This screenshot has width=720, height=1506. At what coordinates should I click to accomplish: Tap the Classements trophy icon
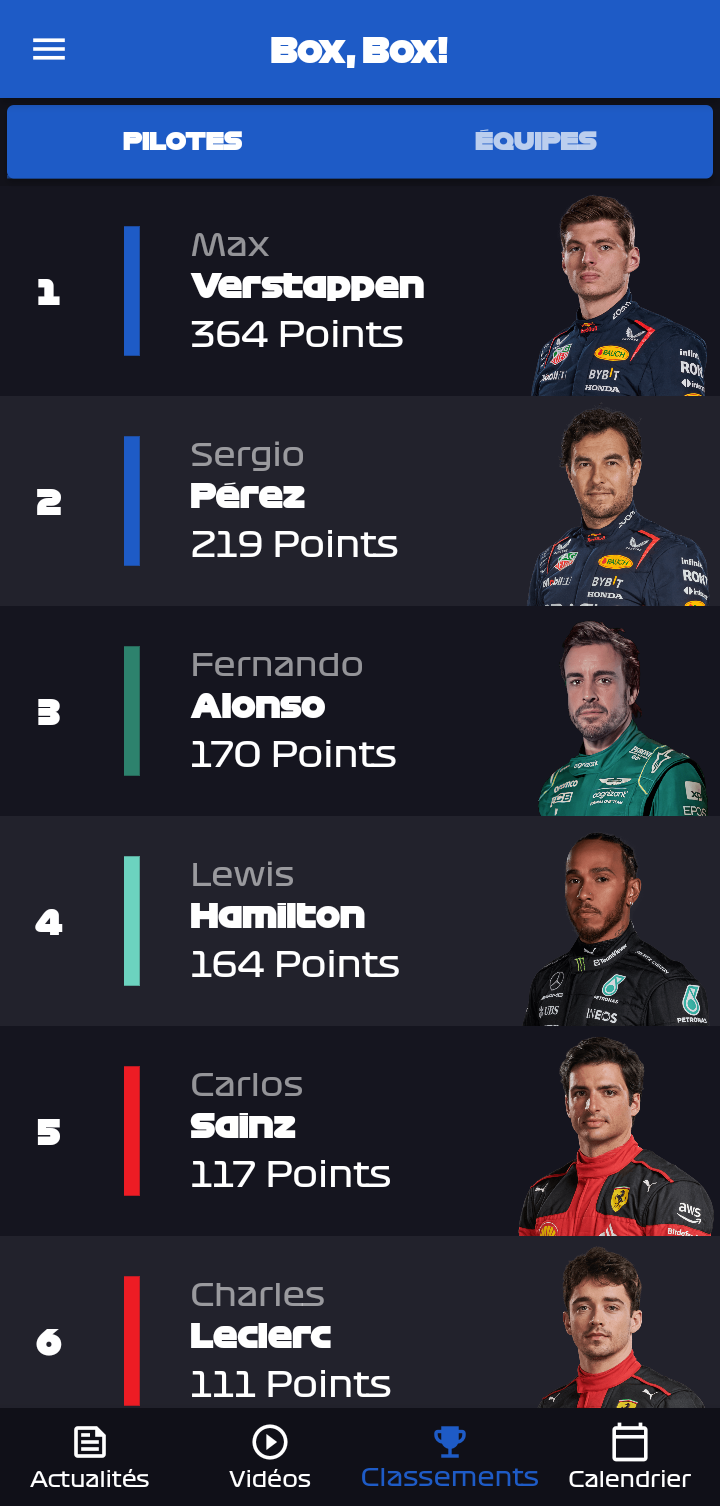[450, 1441]
